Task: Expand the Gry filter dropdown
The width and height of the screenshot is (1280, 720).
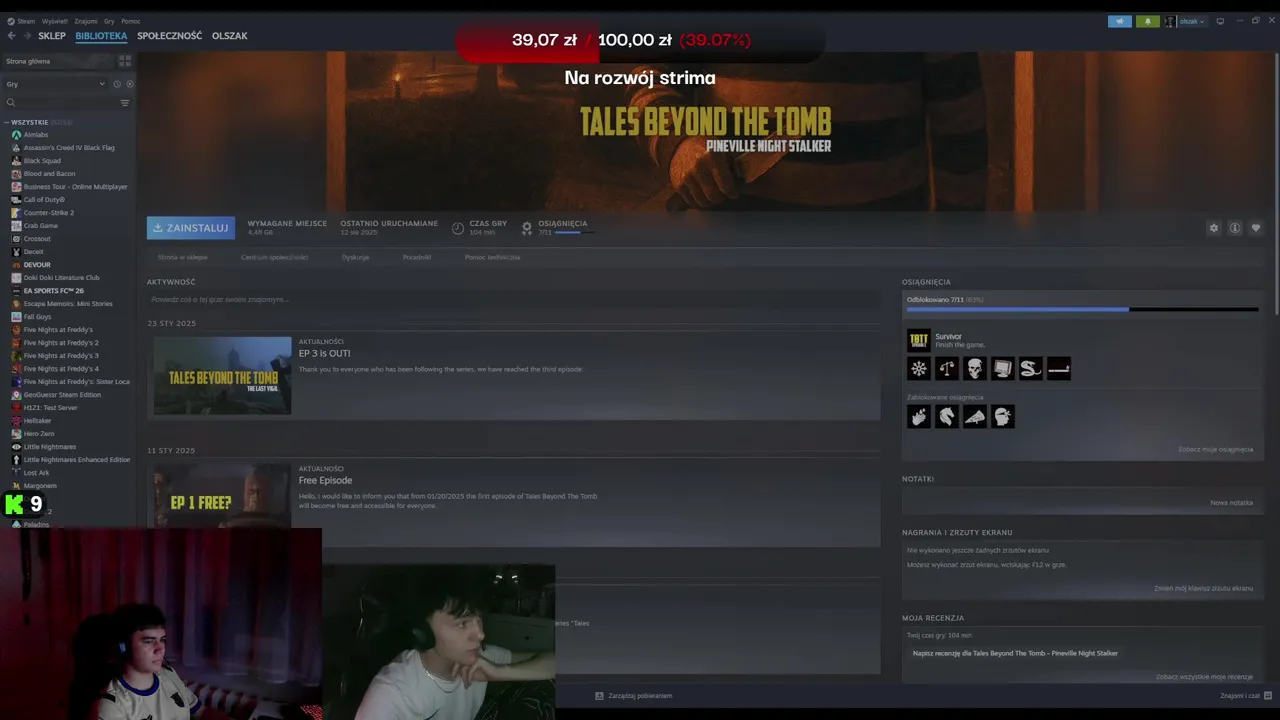Action: coord(55,84)
